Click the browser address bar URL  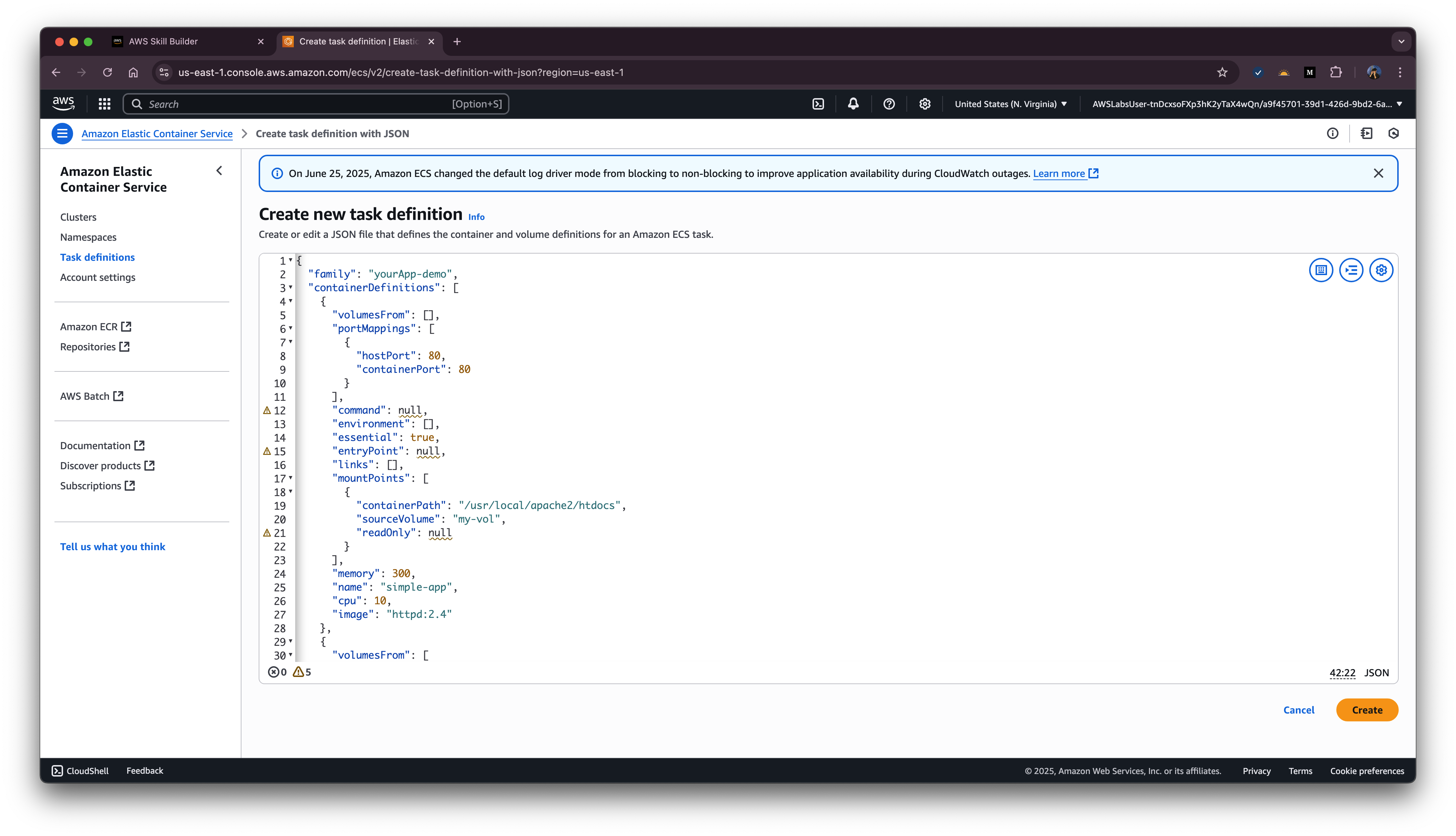[x=401, y=72]
